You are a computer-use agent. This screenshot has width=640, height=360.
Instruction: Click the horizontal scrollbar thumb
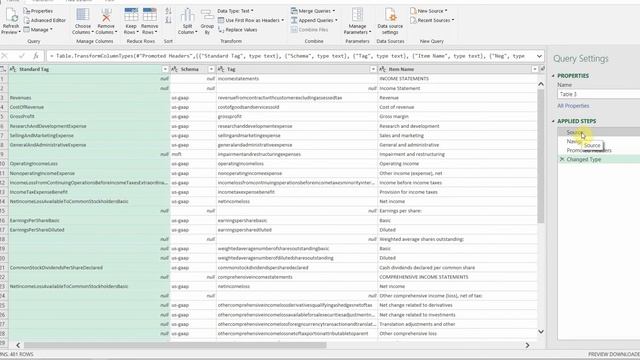click(175, 345)
